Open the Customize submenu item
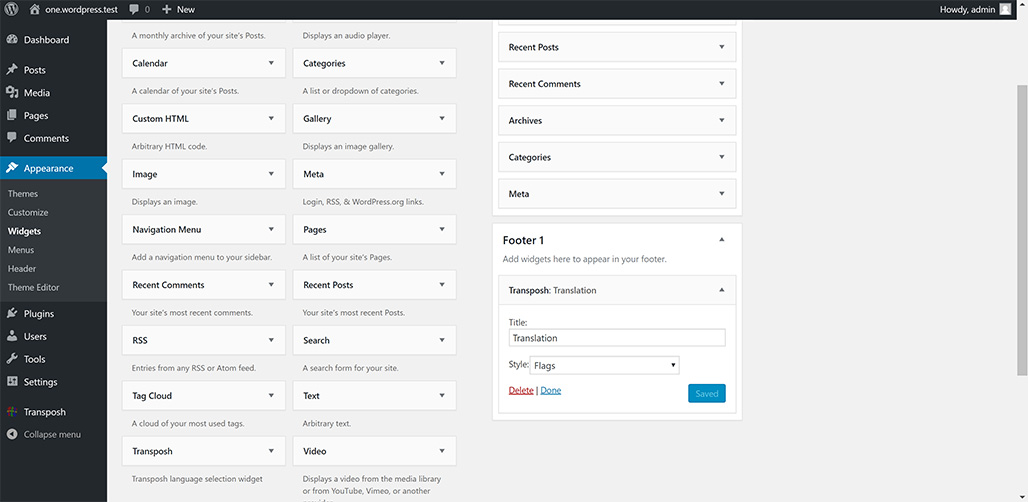 pyautogui.click(x=28, y=212)
